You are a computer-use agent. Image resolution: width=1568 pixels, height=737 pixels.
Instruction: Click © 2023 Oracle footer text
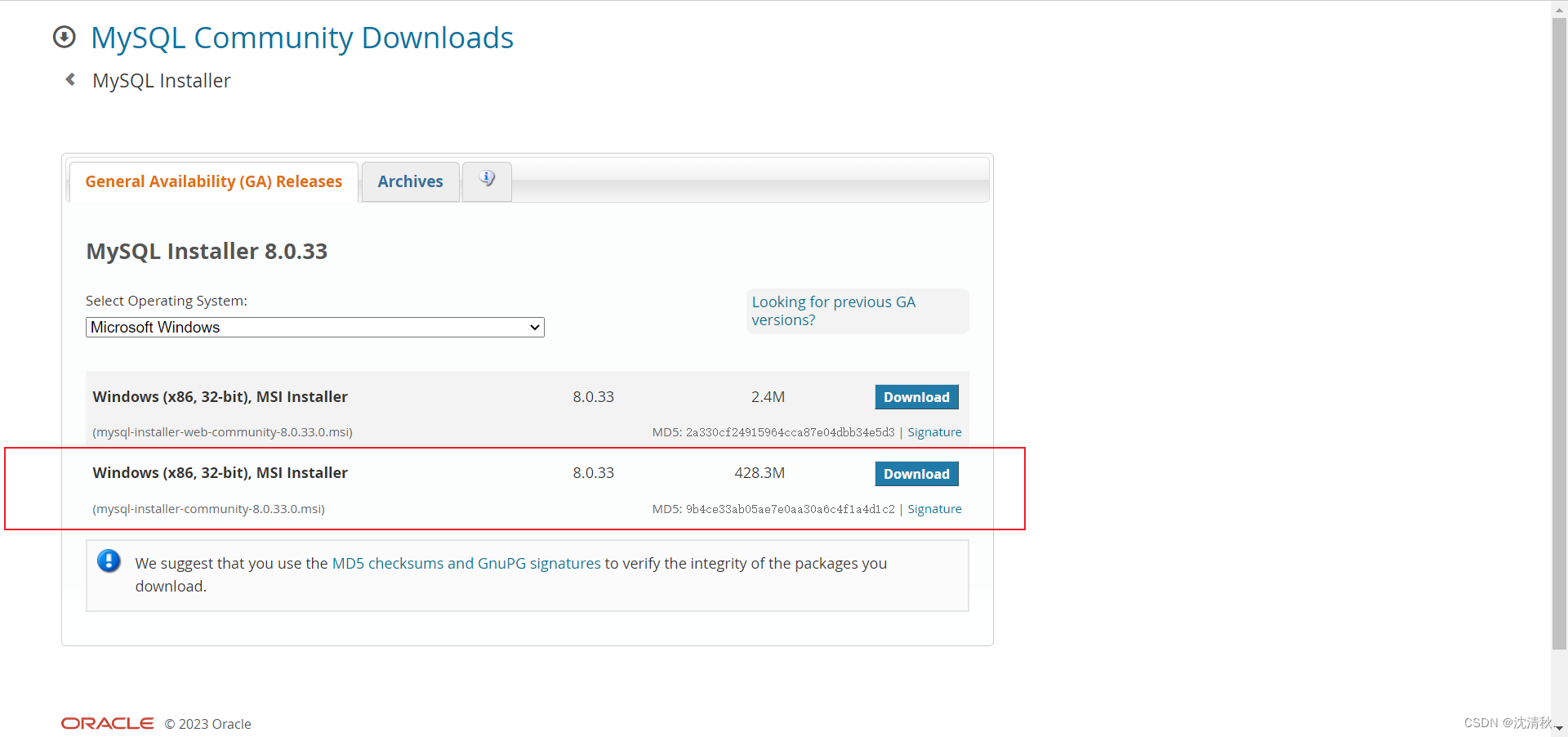(x=208, y=724)
